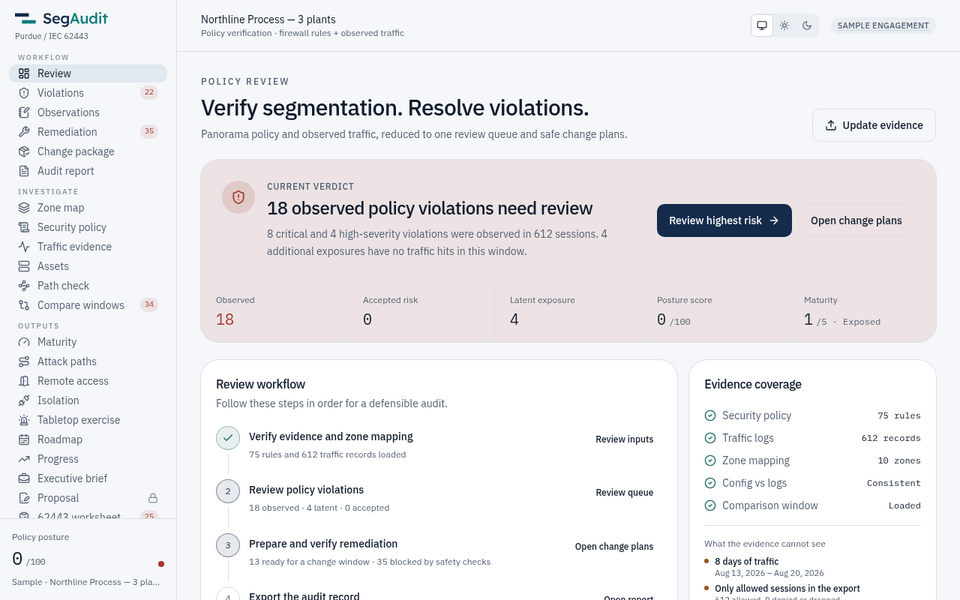Open Remediation label in the sidebar
960x600 pixels.
pos(67,132)
